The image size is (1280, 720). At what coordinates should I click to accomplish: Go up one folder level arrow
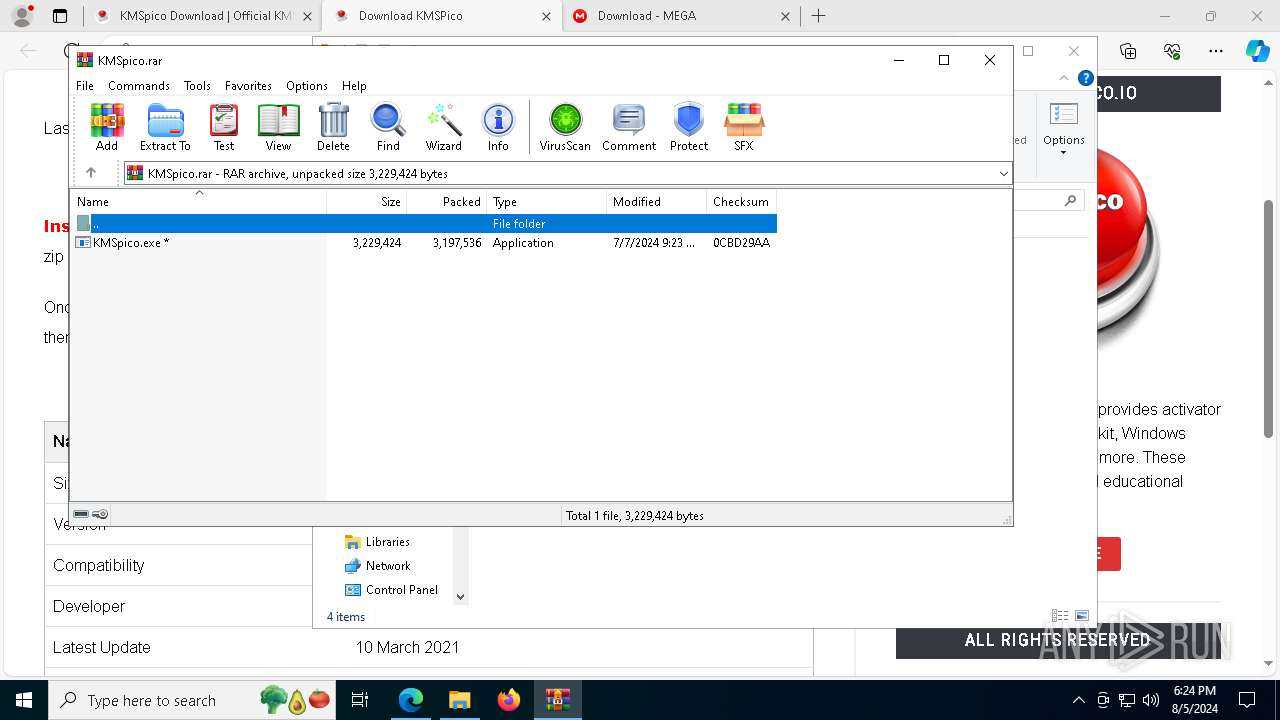(x=91, y=173)
